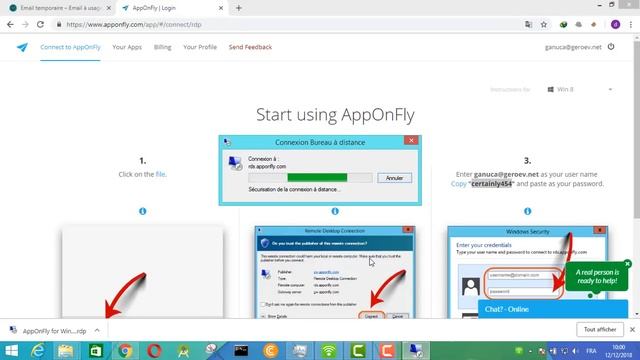The height and width of the screenshot is (360, 640).
Task: Click info icon under the connection dialog
Action: pos(335,211)
